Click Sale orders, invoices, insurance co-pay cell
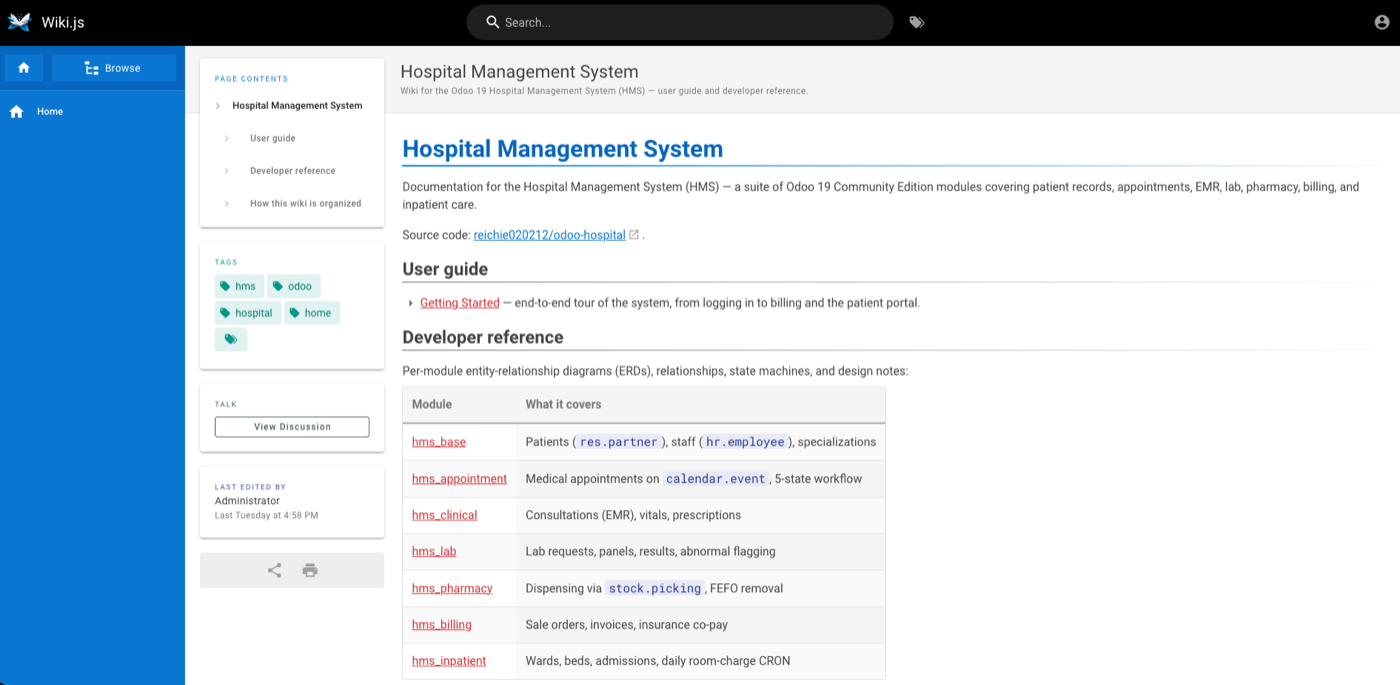The width and height of the screenshot is (1400, 685). (700, 625)
